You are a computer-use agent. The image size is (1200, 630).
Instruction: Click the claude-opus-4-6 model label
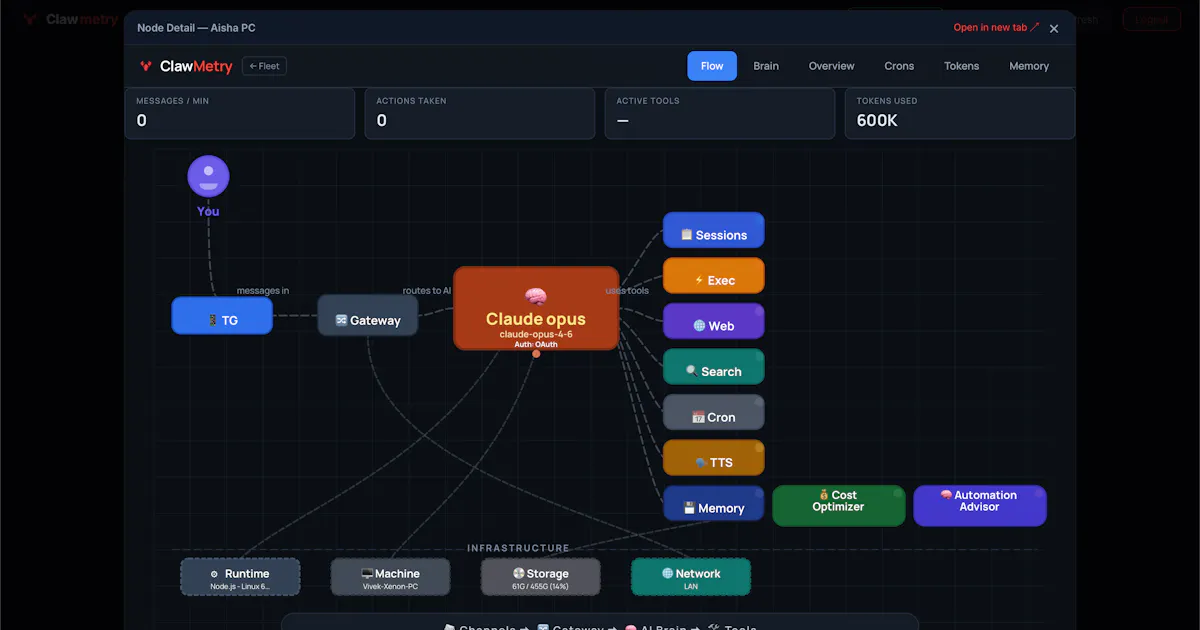(536, 334)
